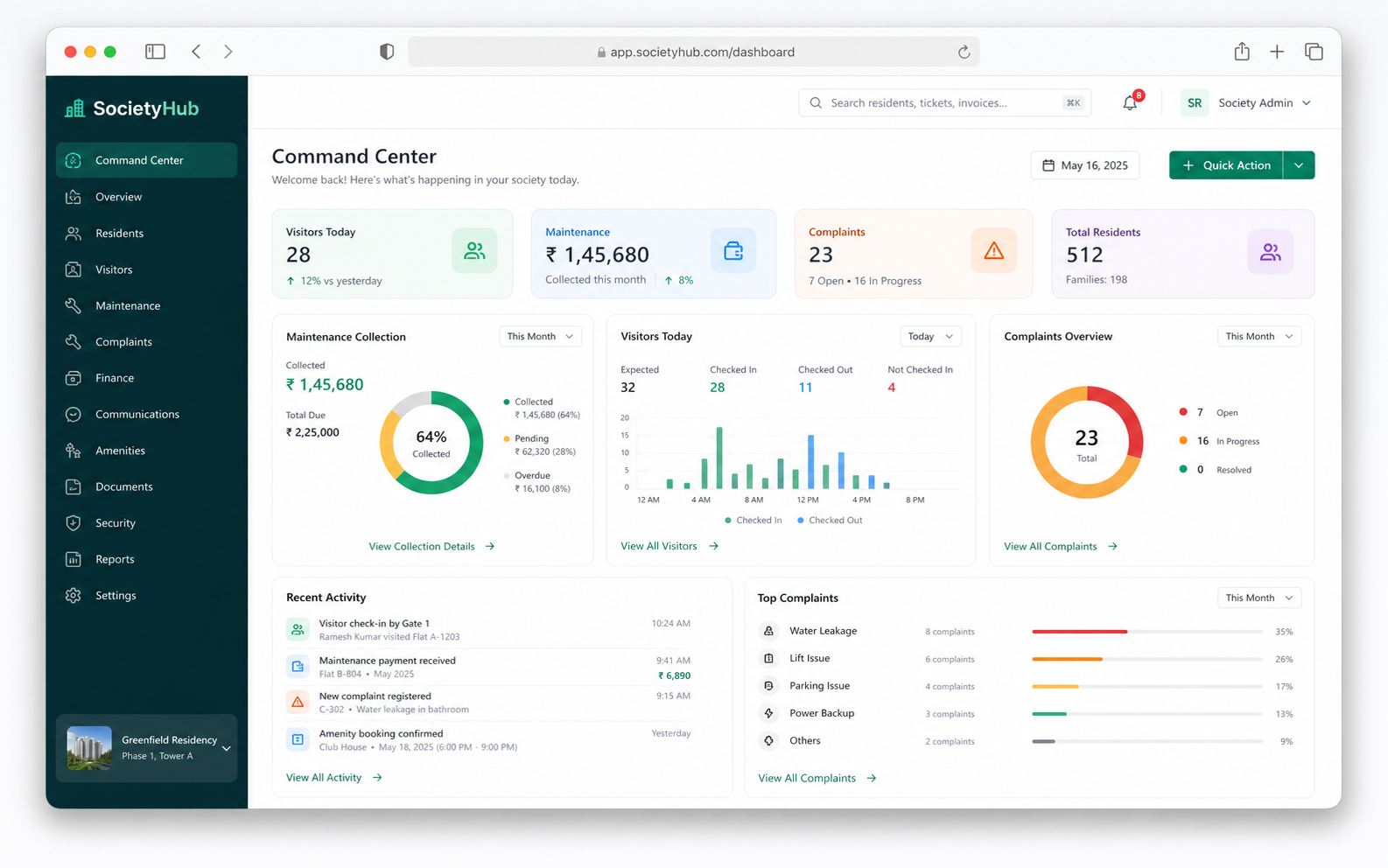Open the Visitors Today period dropdown

click(x=930, y=336)
